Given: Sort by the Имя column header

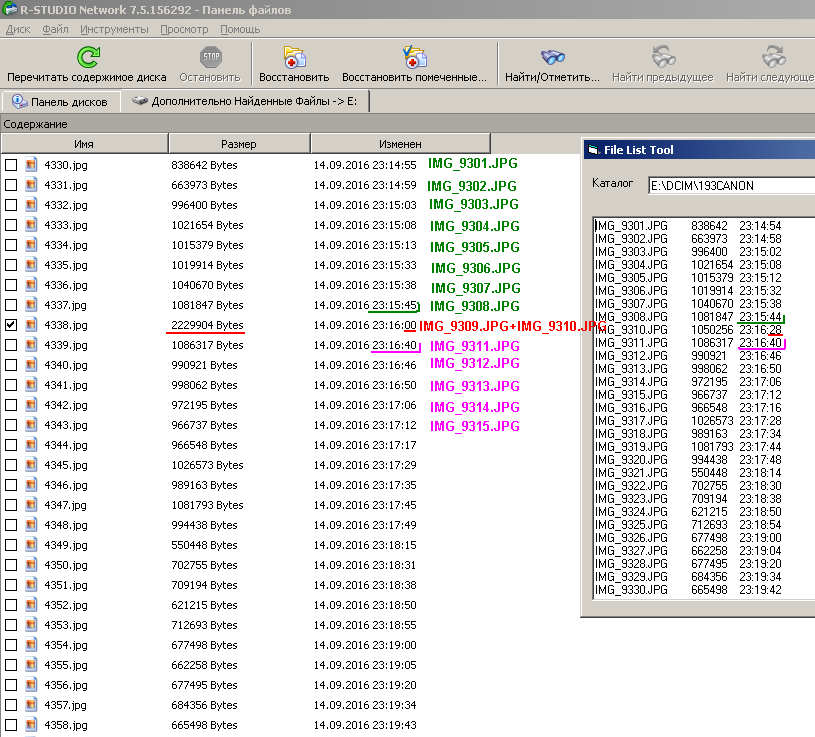Looking at the screenshot, I should (x=84, y=144).
